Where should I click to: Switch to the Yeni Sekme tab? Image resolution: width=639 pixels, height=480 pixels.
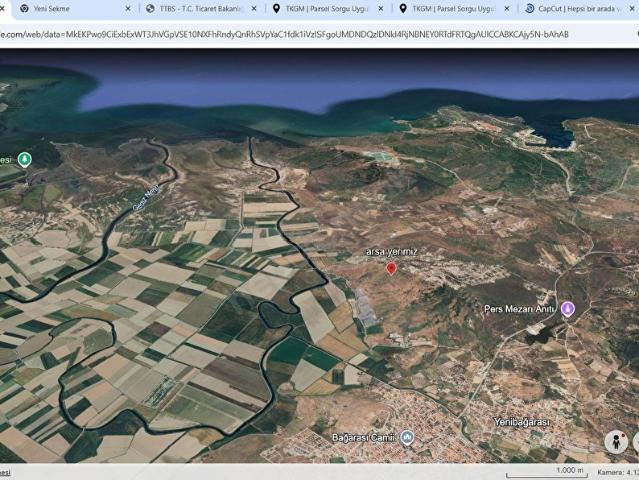[x=60, y=8]
